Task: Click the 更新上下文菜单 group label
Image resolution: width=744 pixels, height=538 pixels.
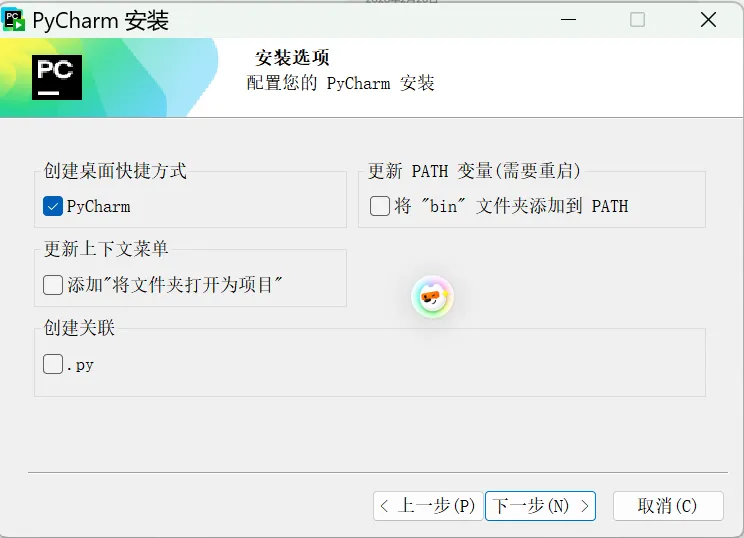Action: coord(106,249)
